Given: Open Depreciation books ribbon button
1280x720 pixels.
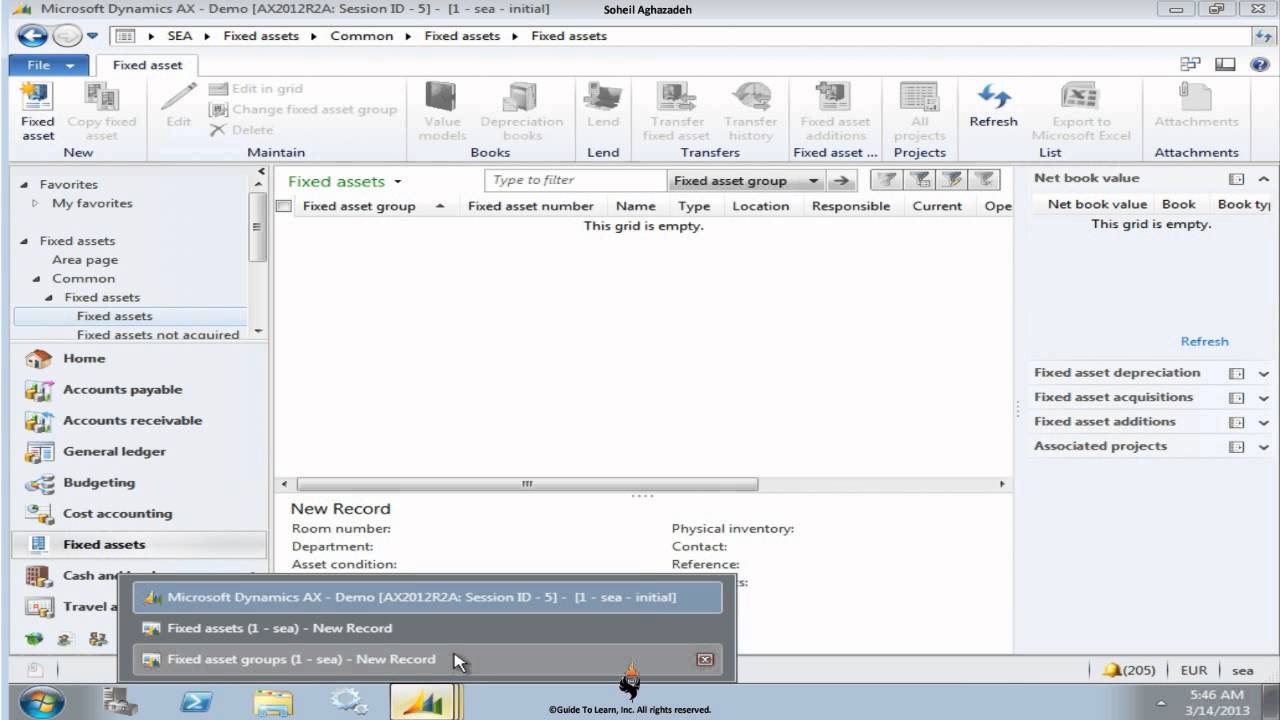Looking at the screenshot, I should [521, 111].
